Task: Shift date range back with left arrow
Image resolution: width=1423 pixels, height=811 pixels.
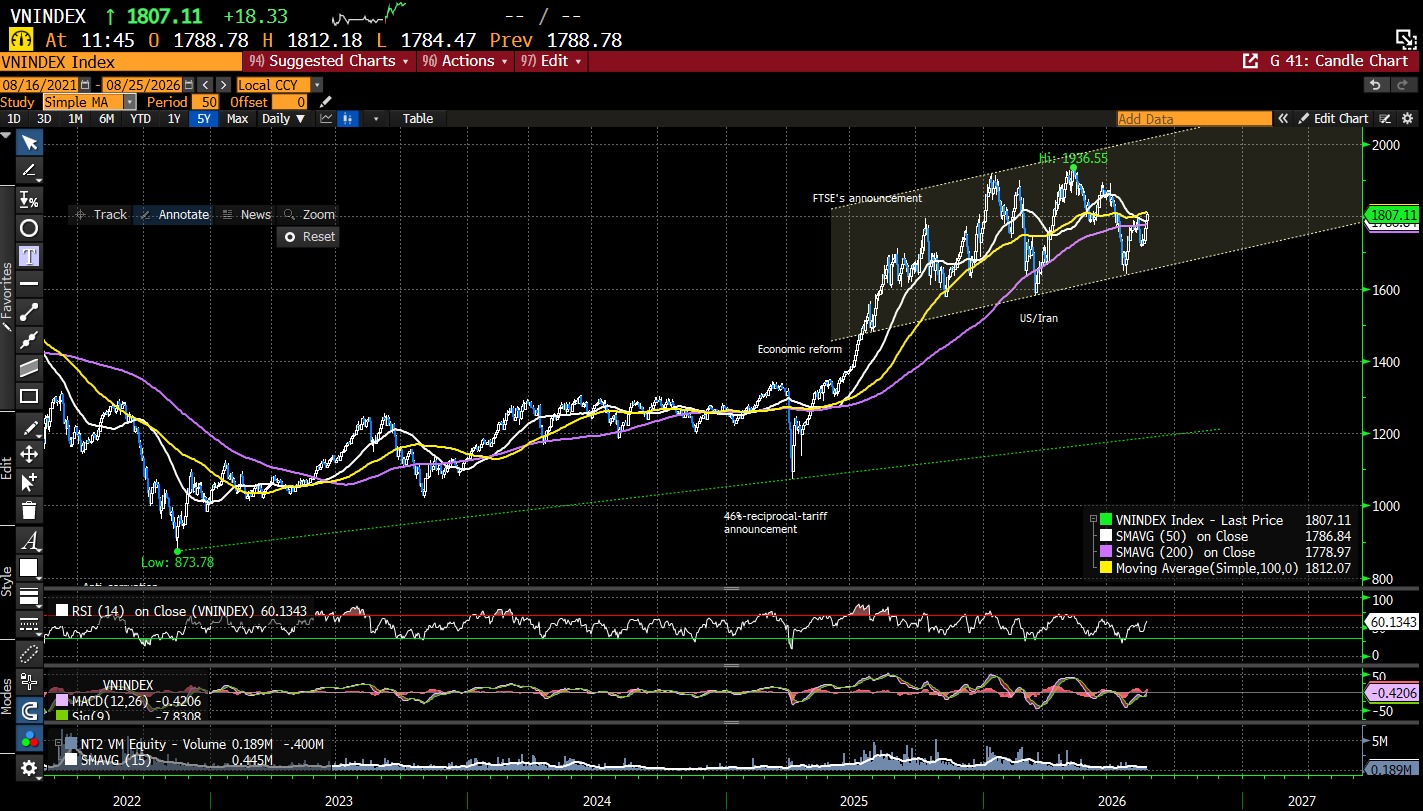Action: pyautogui.click(x=204, y=85)
